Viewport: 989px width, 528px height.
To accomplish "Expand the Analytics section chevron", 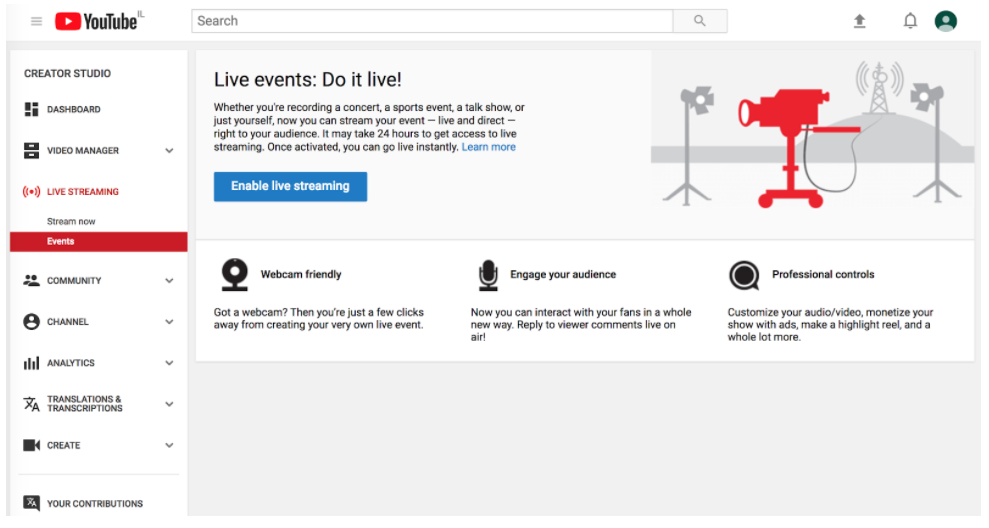I will pyautogui.click(x=169, y=363).
